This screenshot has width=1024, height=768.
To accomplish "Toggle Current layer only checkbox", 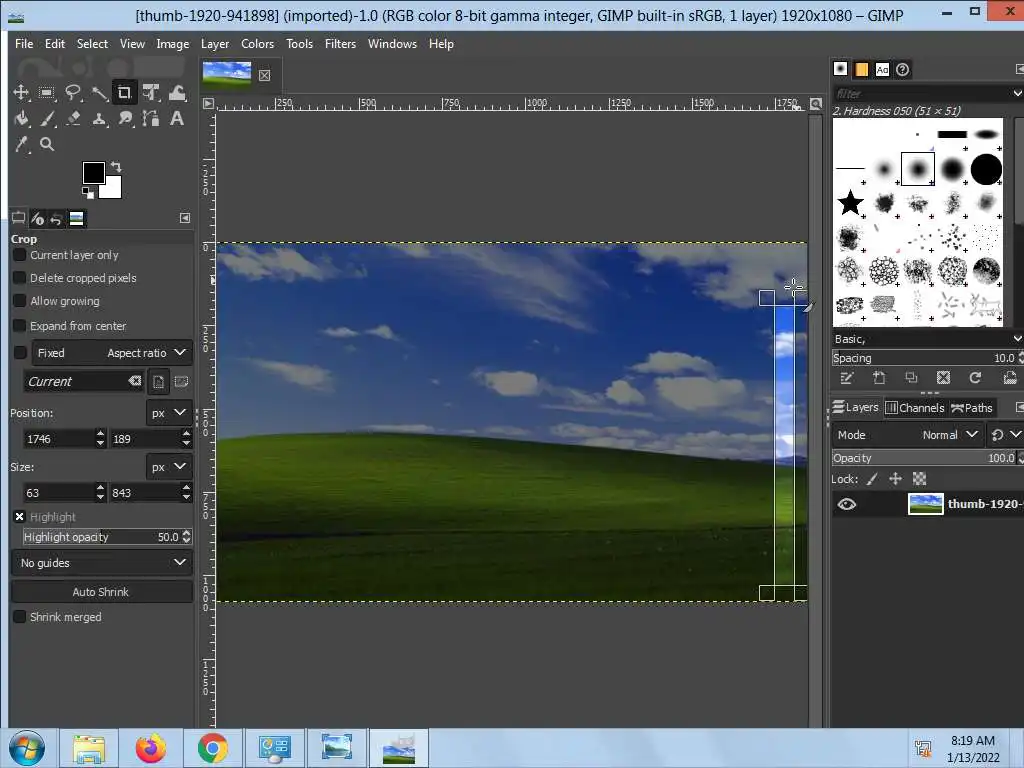I will pos(20,255).
